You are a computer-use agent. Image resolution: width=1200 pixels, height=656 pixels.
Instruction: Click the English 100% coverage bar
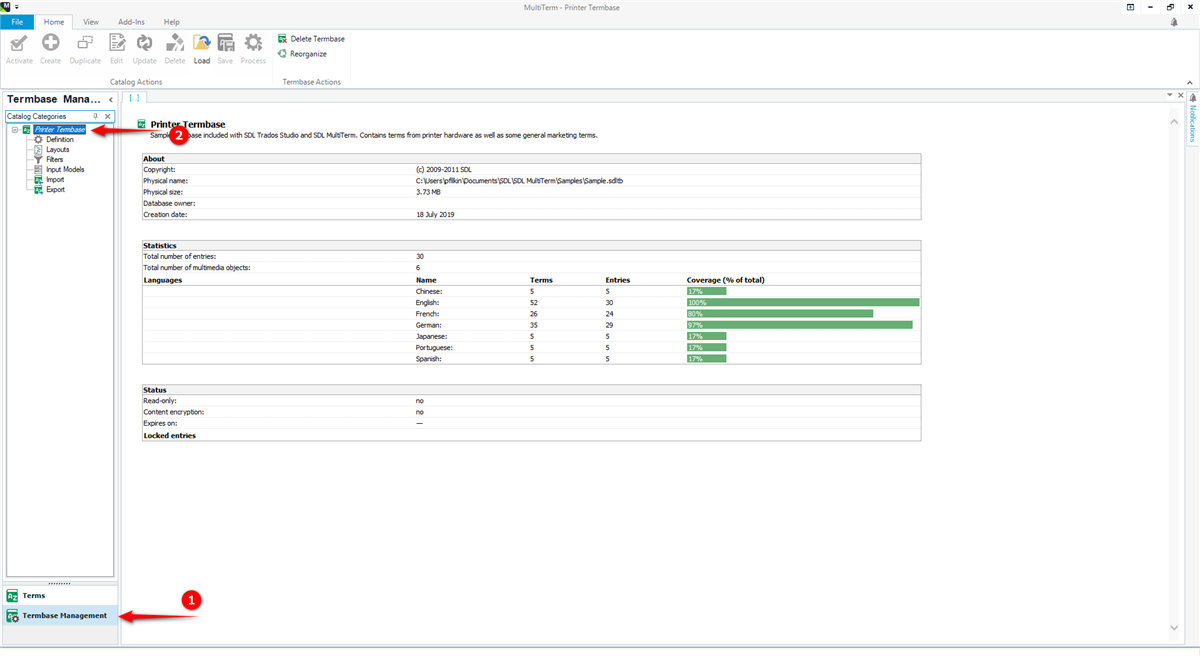point(803,301)
